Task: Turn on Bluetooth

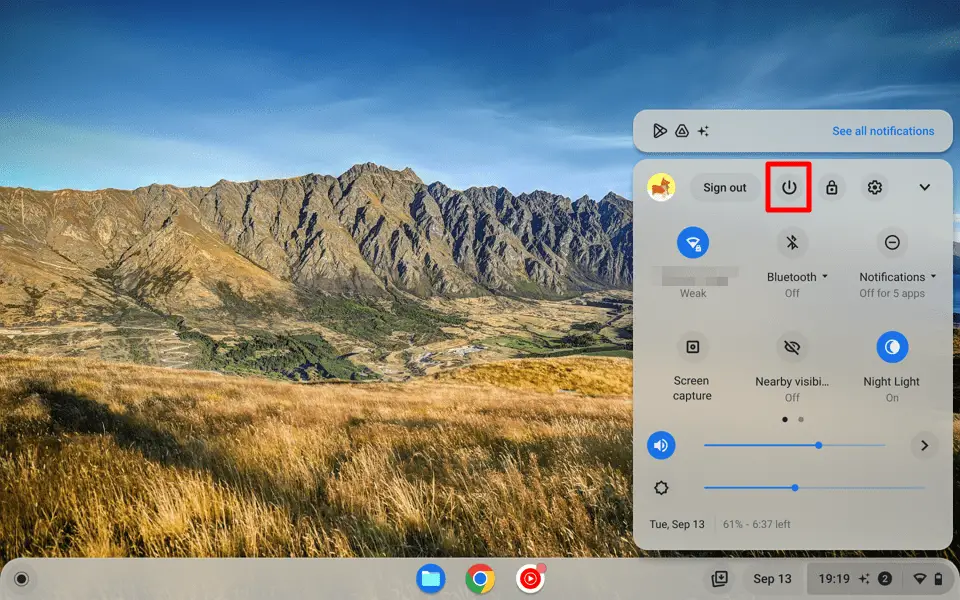Action: tap(792, 243)
